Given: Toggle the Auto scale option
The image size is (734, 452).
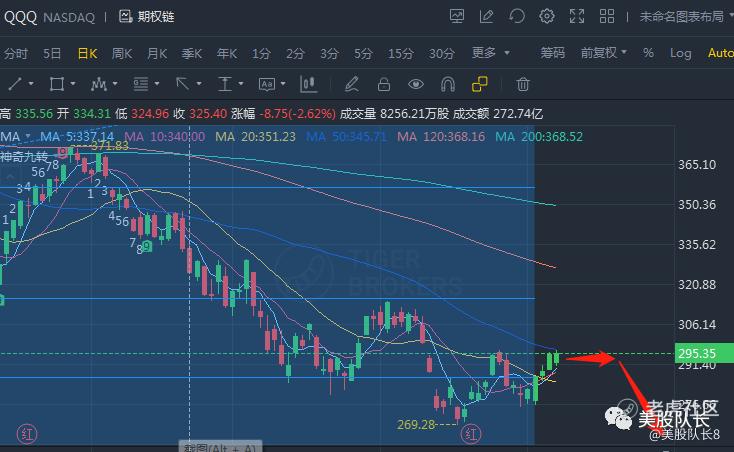Looking at the screenshot, I should coord(721,53).
